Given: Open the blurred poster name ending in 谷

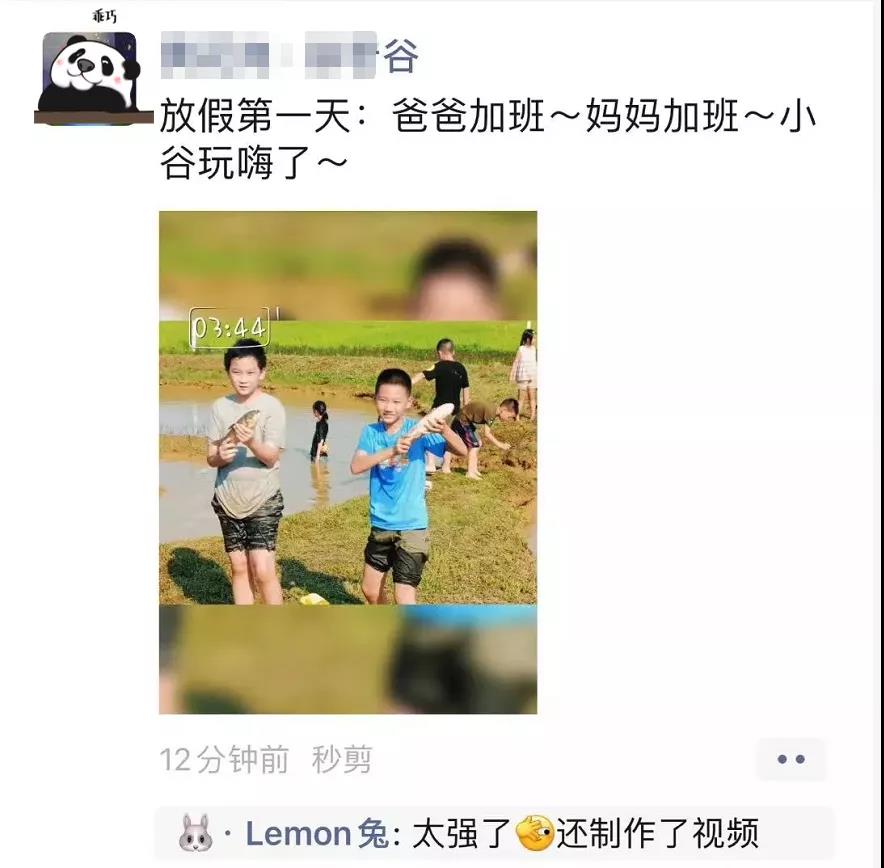Looking at the screenshot, I should click(x=290, y=55).
